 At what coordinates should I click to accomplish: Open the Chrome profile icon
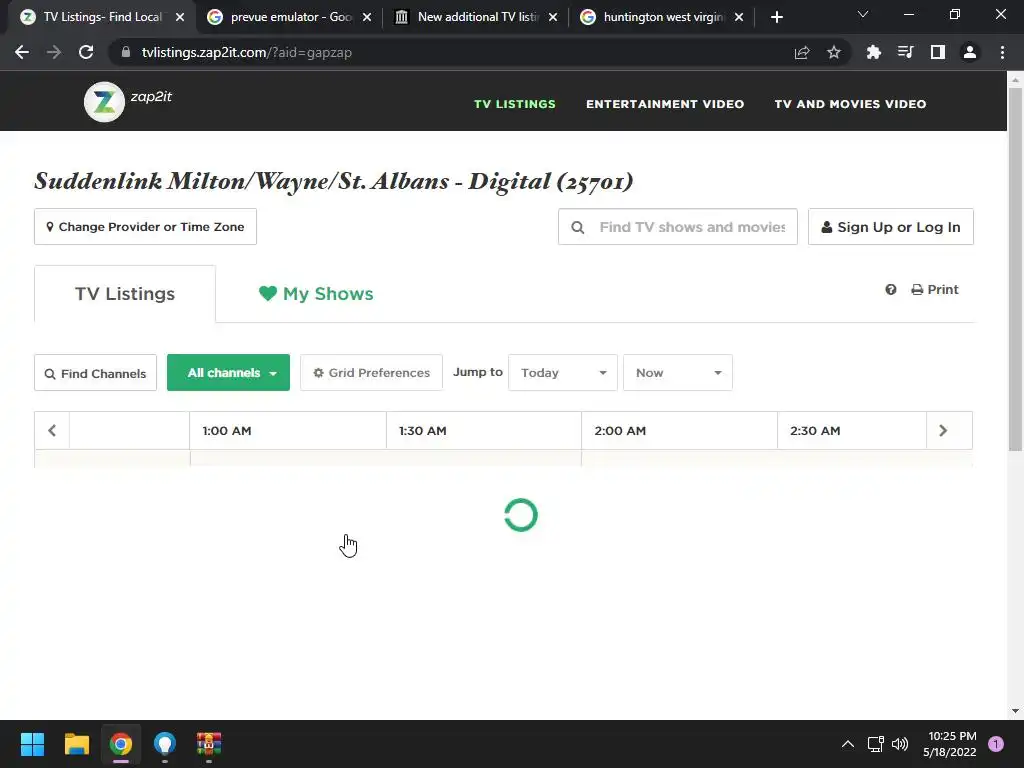pyautogui.click(x=970, y=52)
